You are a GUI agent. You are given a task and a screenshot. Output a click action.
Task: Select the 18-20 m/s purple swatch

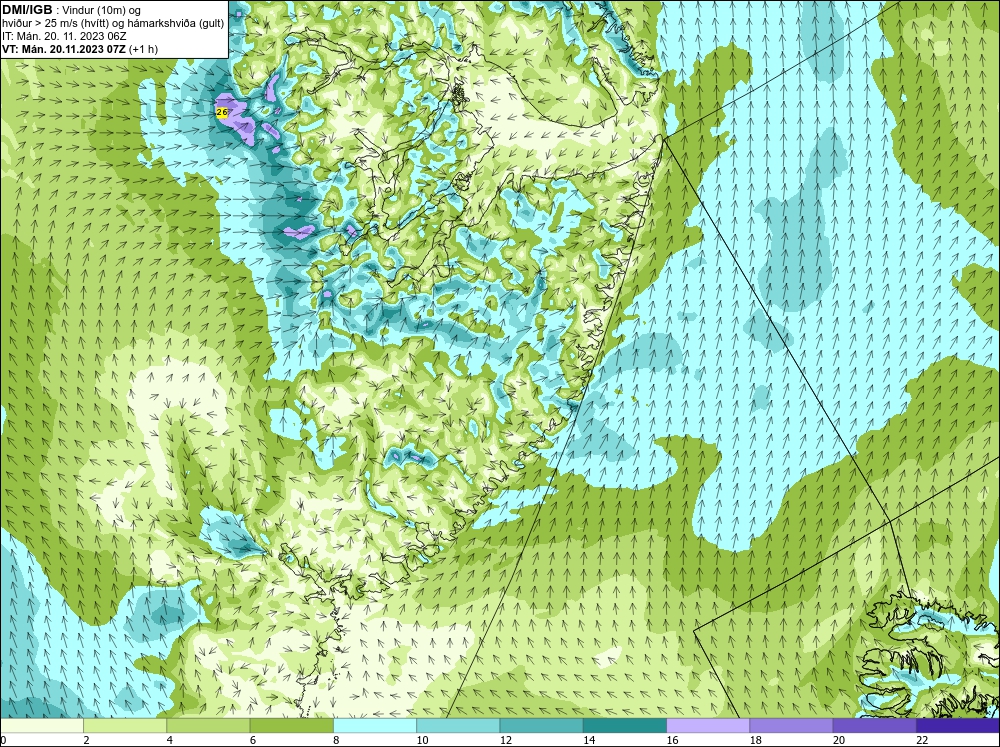pos(791,725)
